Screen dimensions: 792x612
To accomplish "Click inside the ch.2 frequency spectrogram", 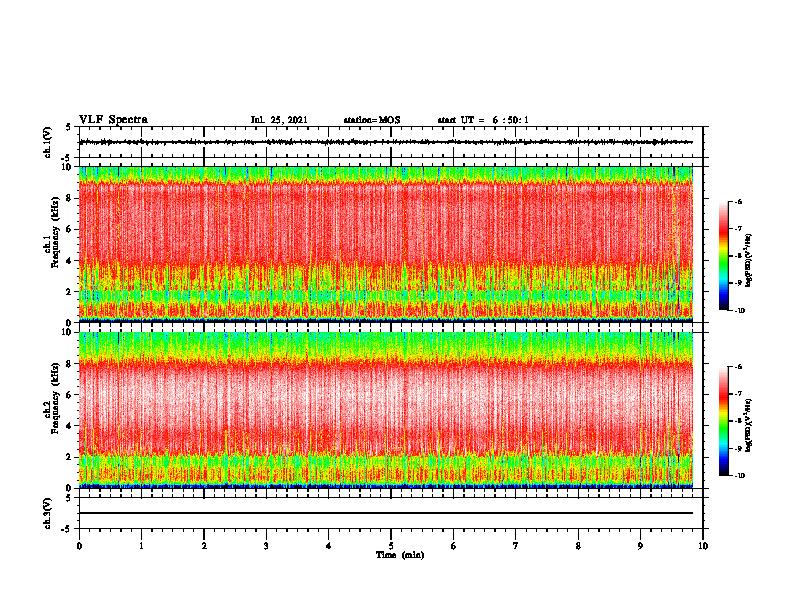I will pyautogui.click(x=386, y=410).
